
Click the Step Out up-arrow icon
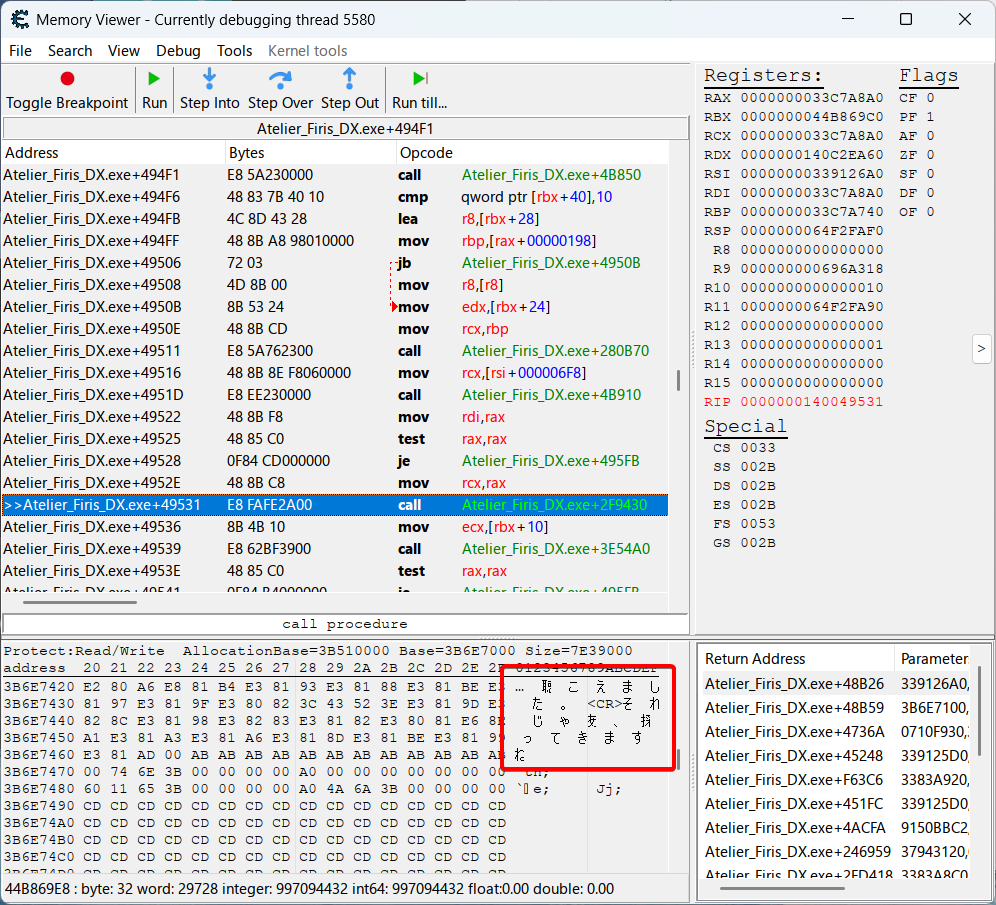click(349, 79)
